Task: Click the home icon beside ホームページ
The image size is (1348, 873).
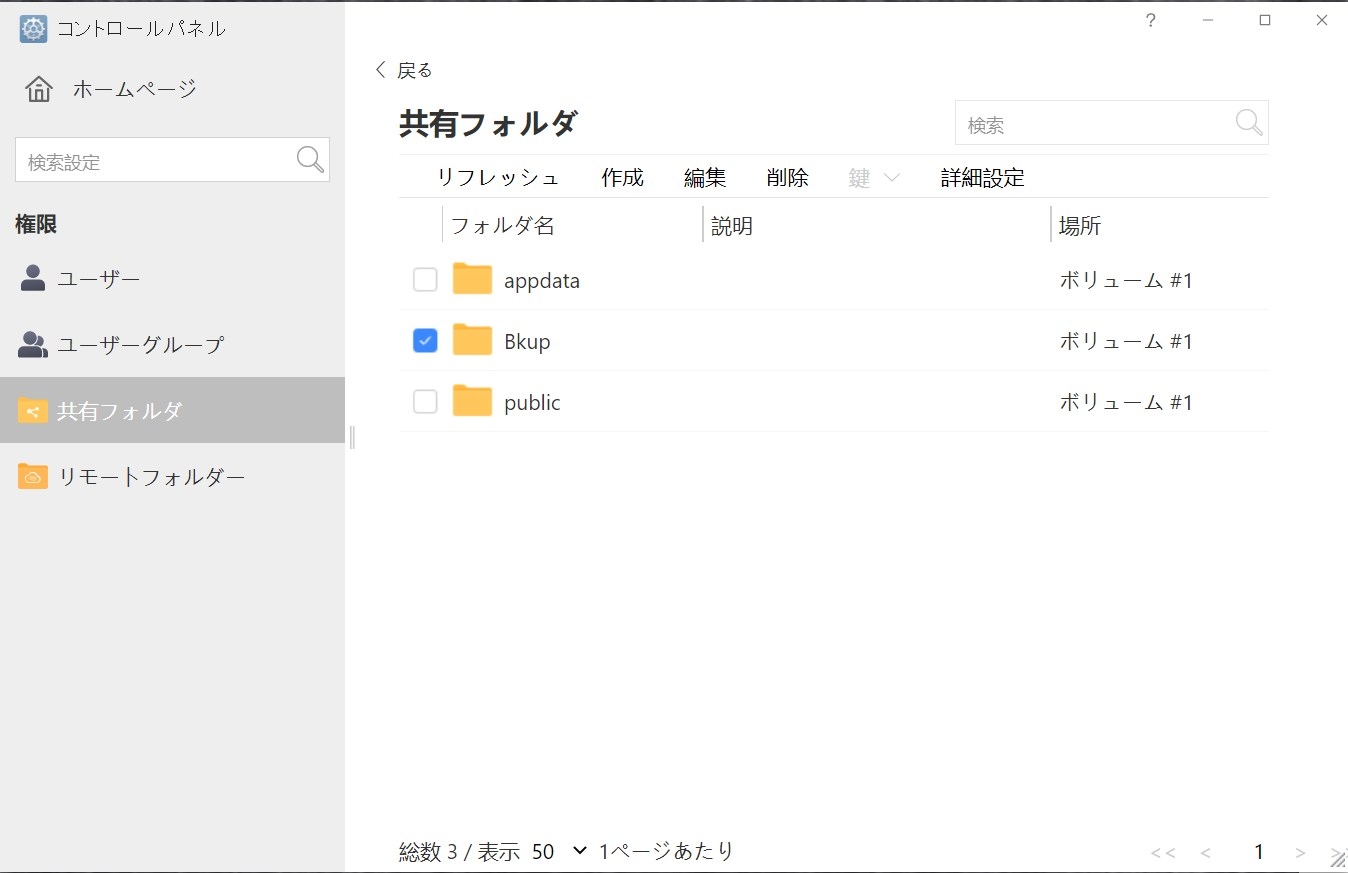Action: (39, 89)
